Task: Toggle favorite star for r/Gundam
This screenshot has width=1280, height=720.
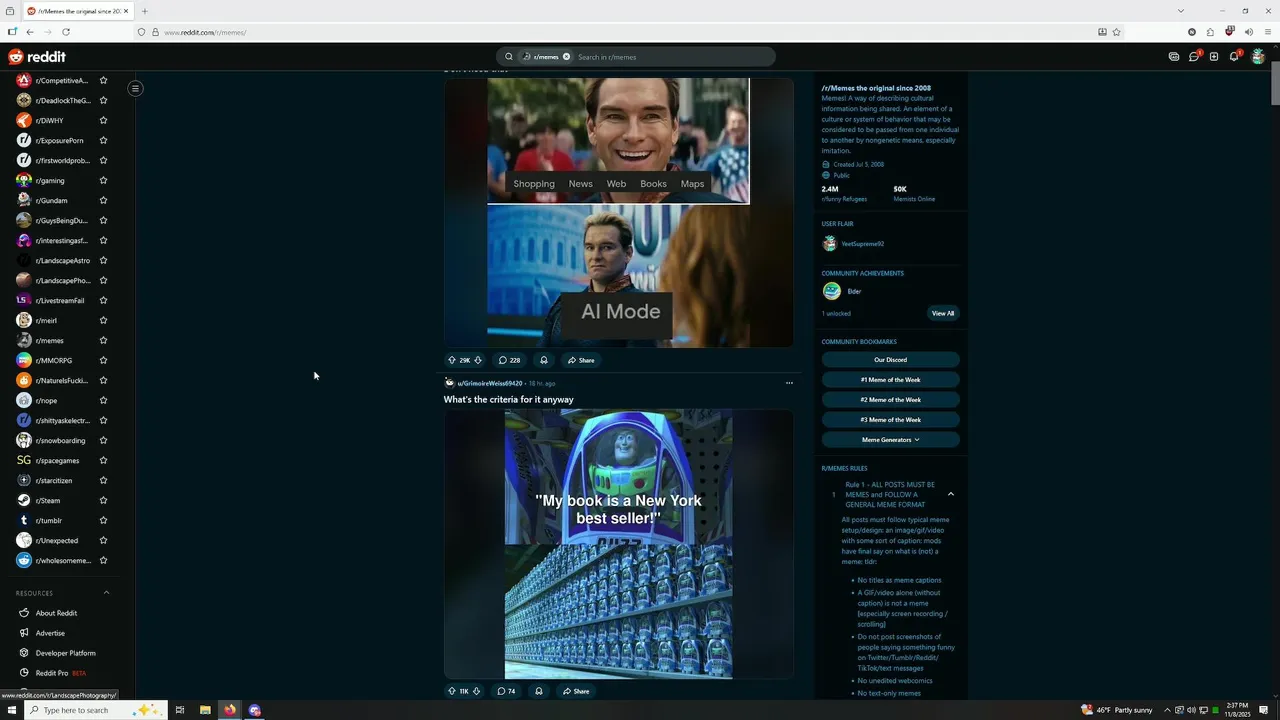Action: [x=103, y=200]
